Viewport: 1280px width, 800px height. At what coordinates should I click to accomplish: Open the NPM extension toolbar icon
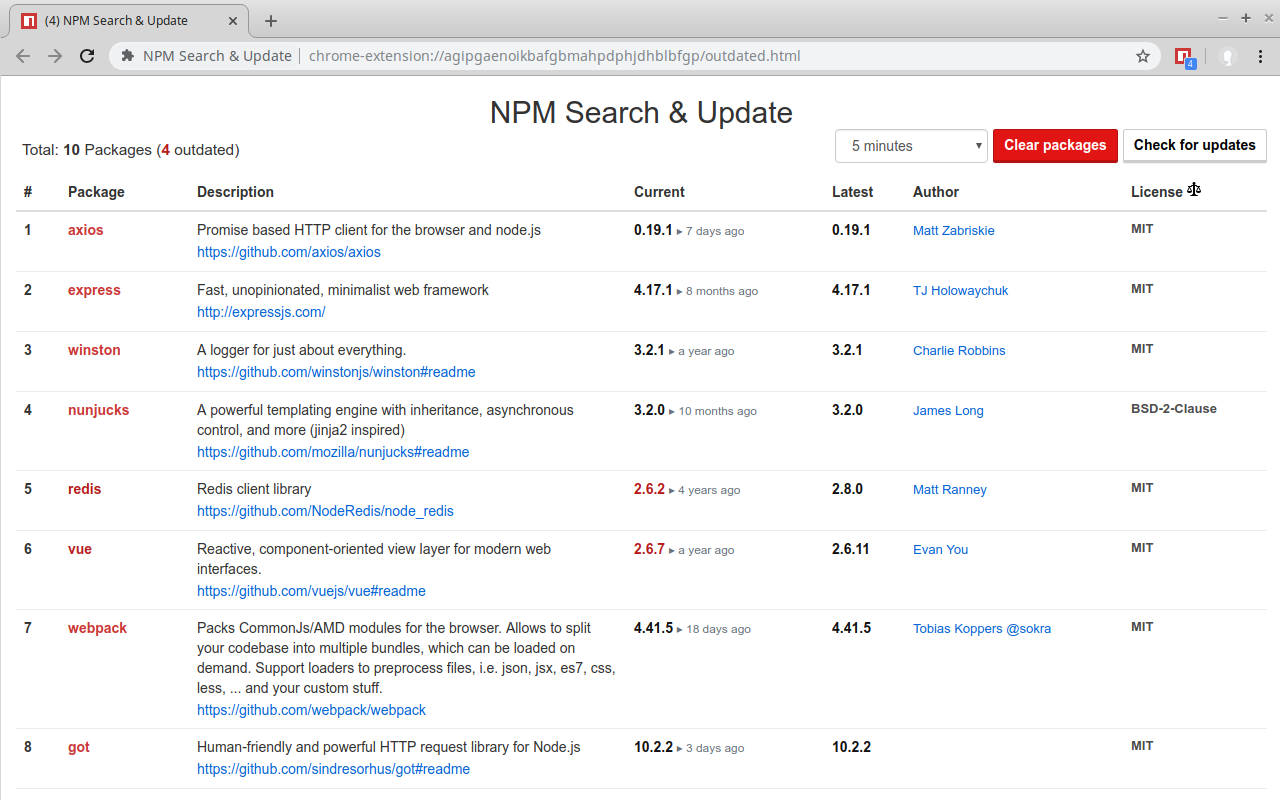coord(1185,57)
